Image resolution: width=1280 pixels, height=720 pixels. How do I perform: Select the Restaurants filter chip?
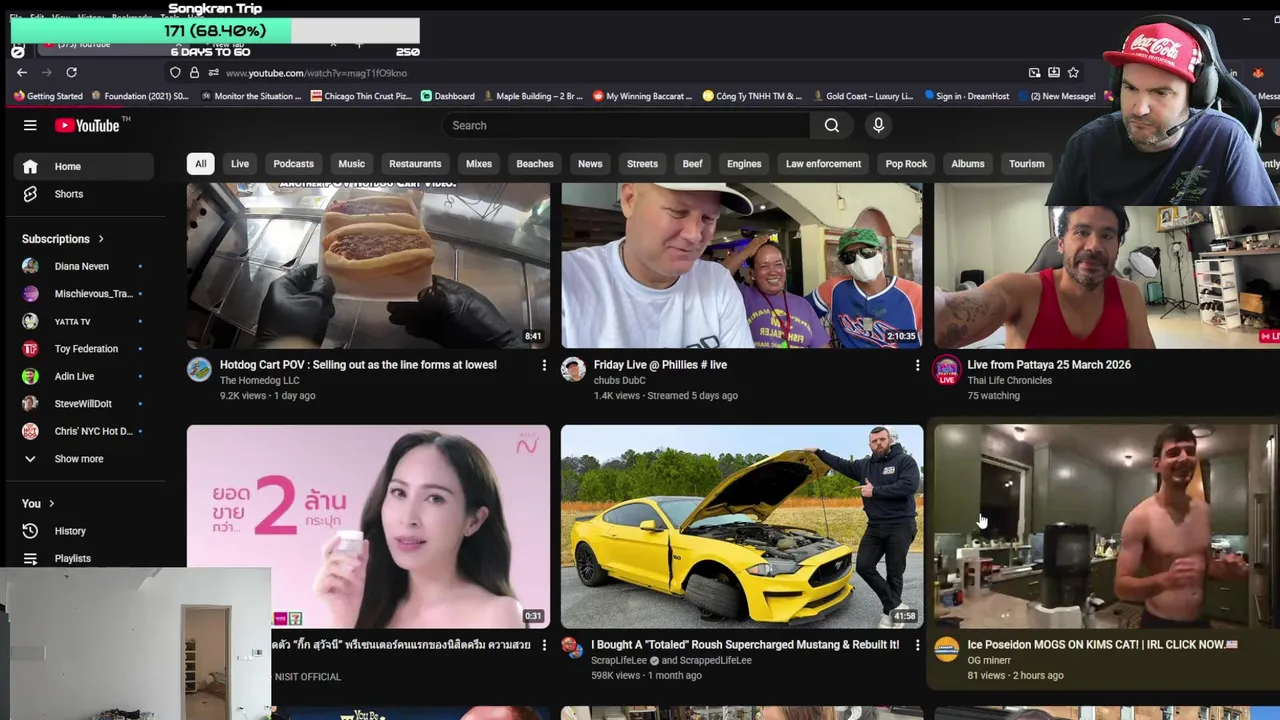tap(415, 164)
